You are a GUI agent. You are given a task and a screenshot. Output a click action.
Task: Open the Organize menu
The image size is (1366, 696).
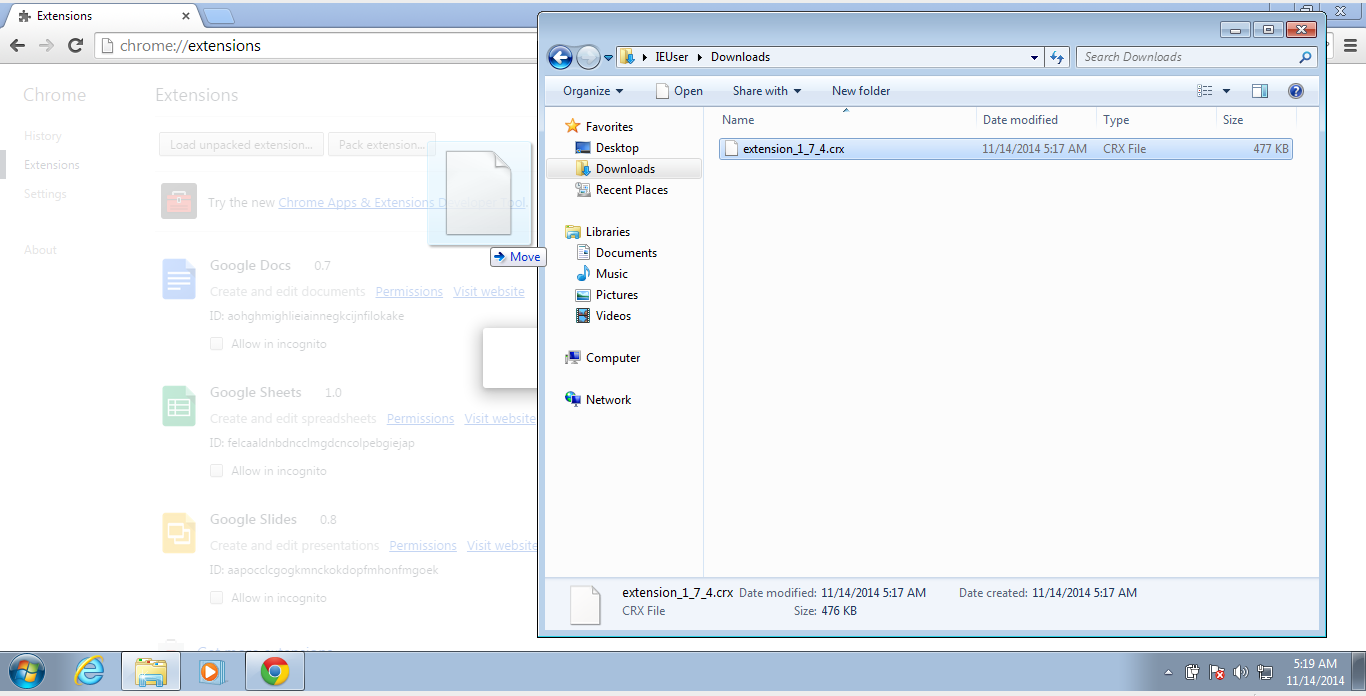pos(593,91)
